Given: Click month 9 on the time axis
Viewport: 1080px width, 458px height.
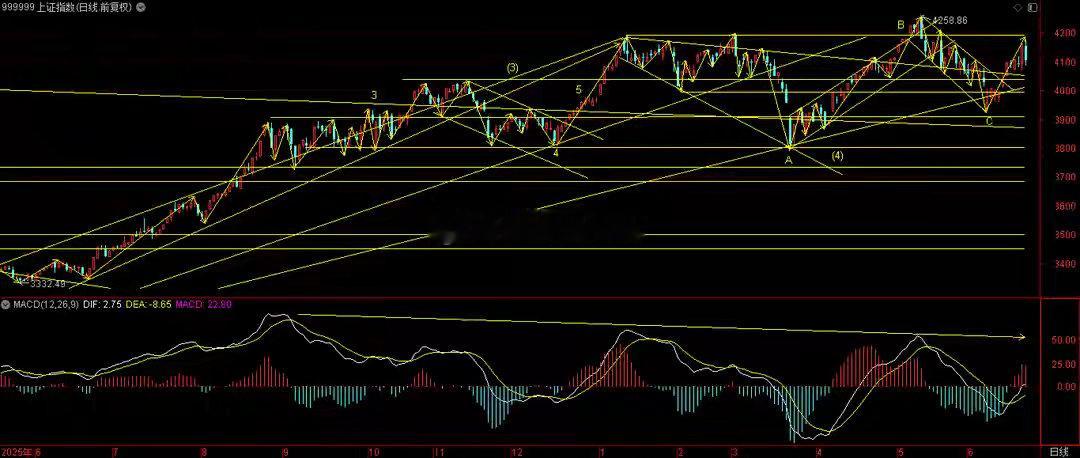Looking at the screenshot, I should pos(284,452).
